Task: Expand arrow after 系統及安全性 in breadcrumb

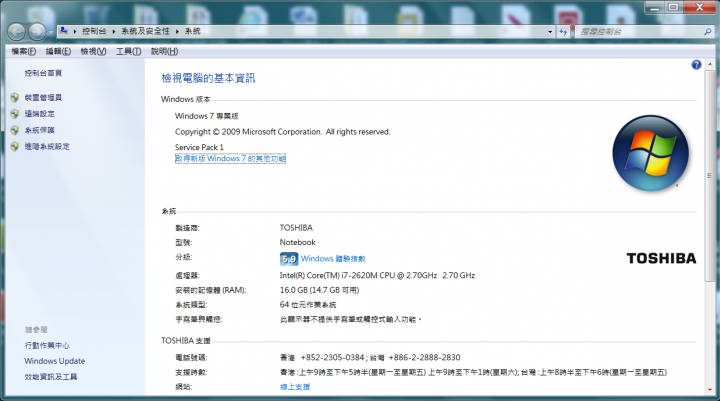Action: coord(177,31)
